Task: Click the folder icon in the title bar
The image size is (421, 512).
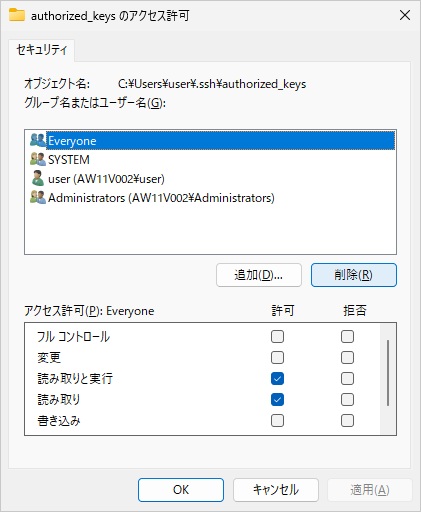Action: tap(17, 15)
